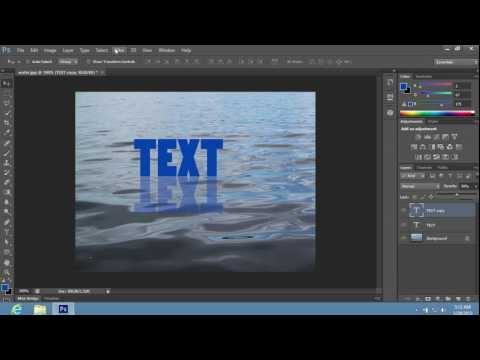Open the Mini Bridge tab
The image size is (480, 360).
click(28, 298)
